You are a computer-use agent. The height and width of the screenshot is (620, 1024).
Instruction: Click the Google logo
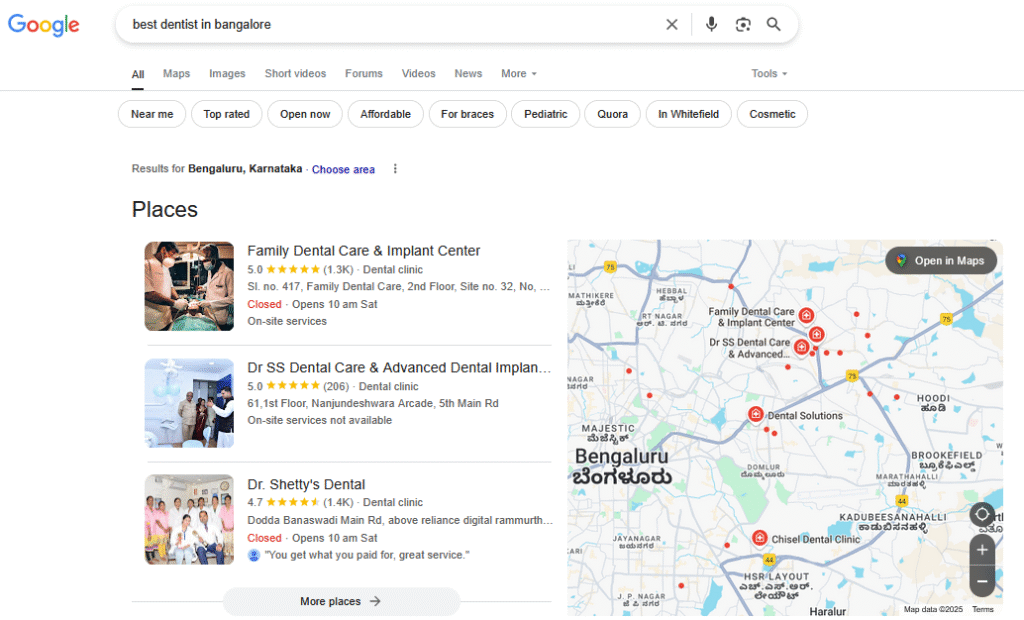tap(43, 25)
